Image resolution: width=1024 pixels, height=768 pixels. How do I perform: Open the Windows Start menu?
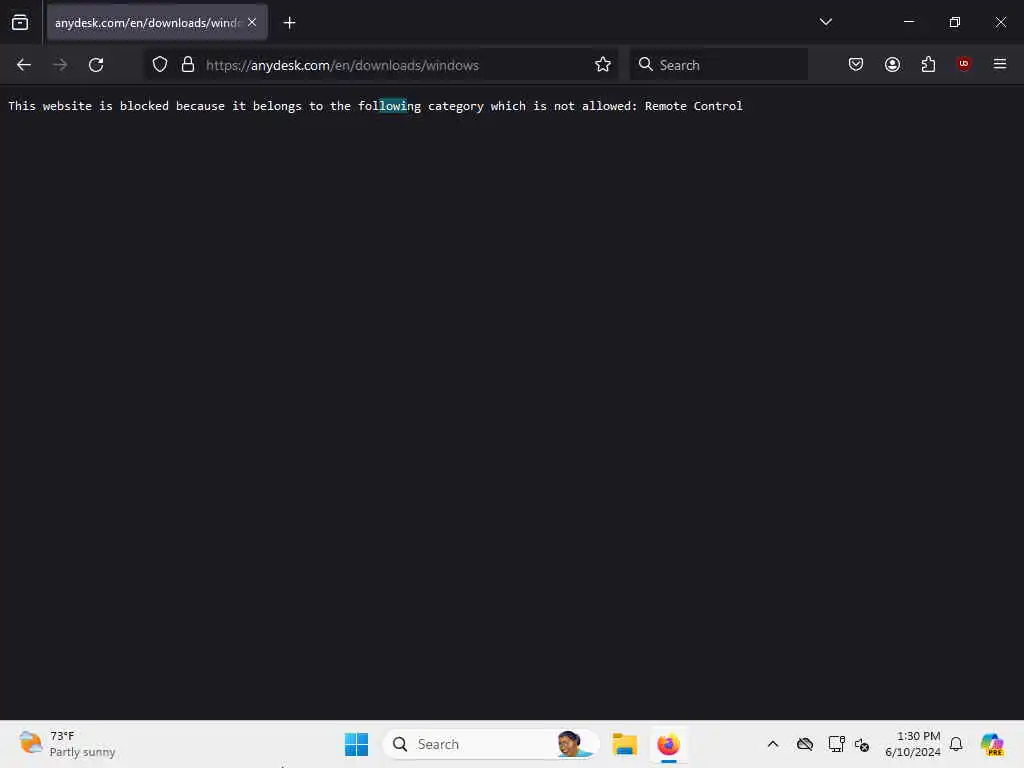pos(357,744)
